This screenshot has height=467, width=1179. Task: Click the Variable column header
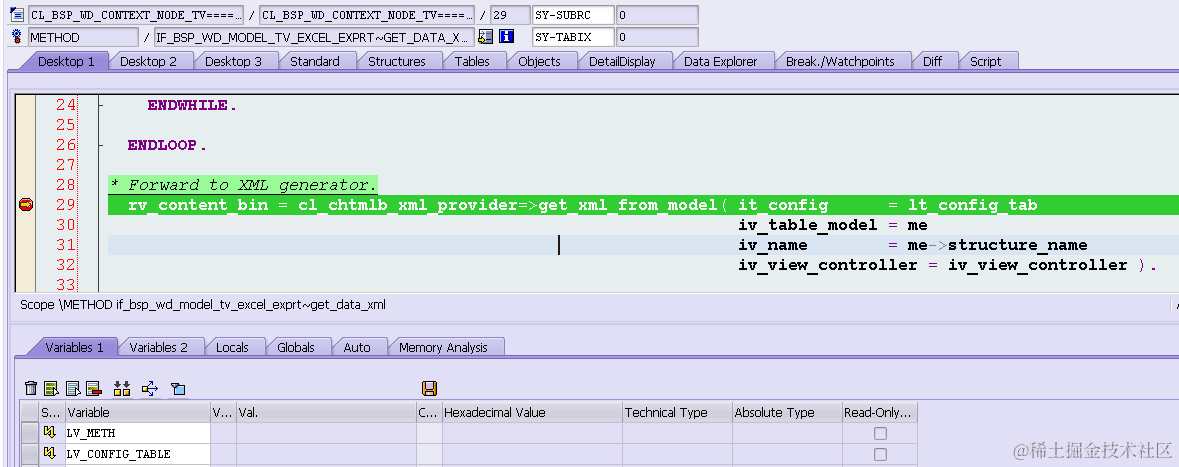point(138,412)
